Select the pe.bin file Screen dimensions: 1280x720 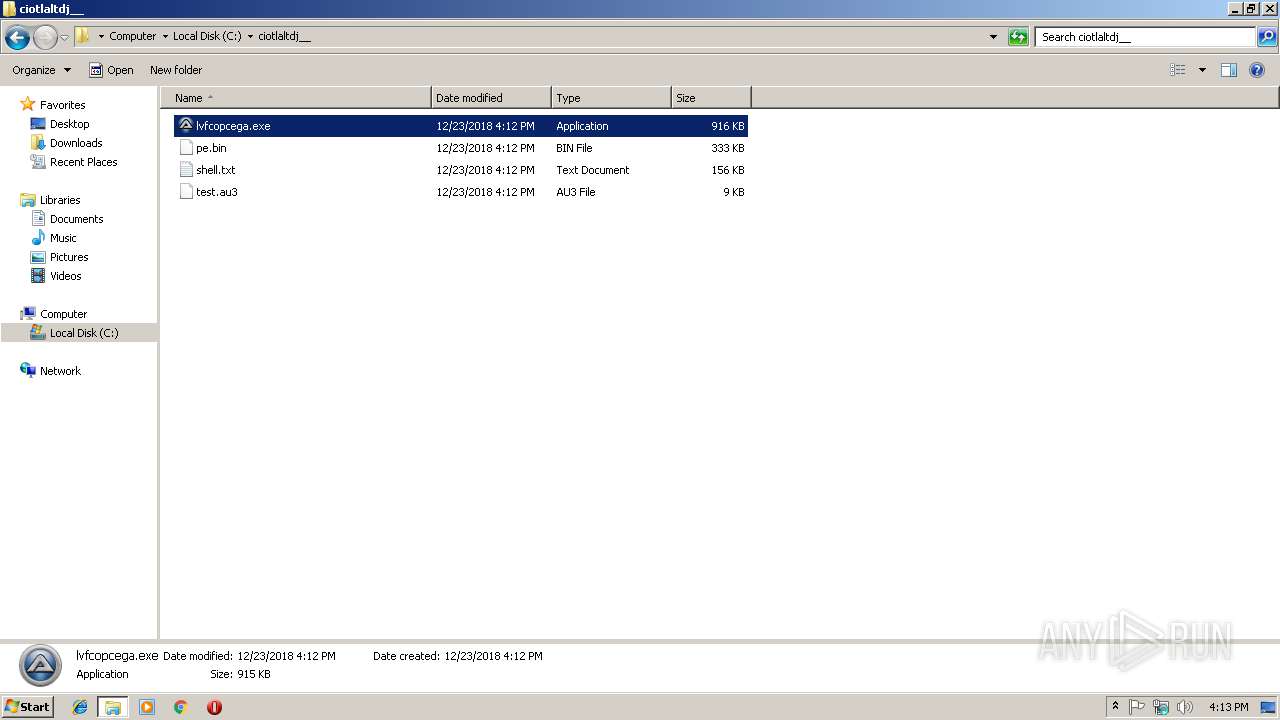pos(461,148)
